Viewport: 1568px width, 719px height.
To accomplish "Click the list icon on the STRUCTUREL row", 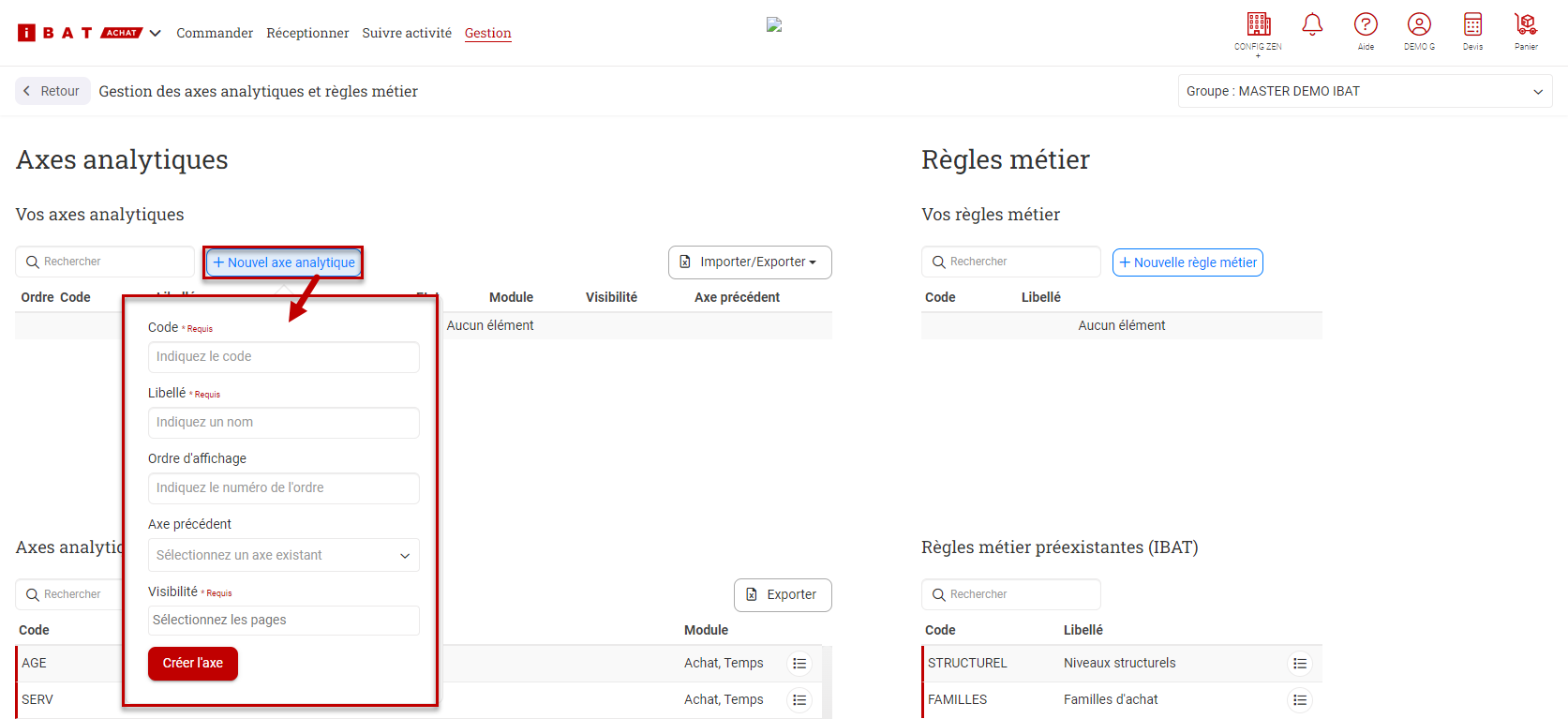I will tap(1299, 664).
